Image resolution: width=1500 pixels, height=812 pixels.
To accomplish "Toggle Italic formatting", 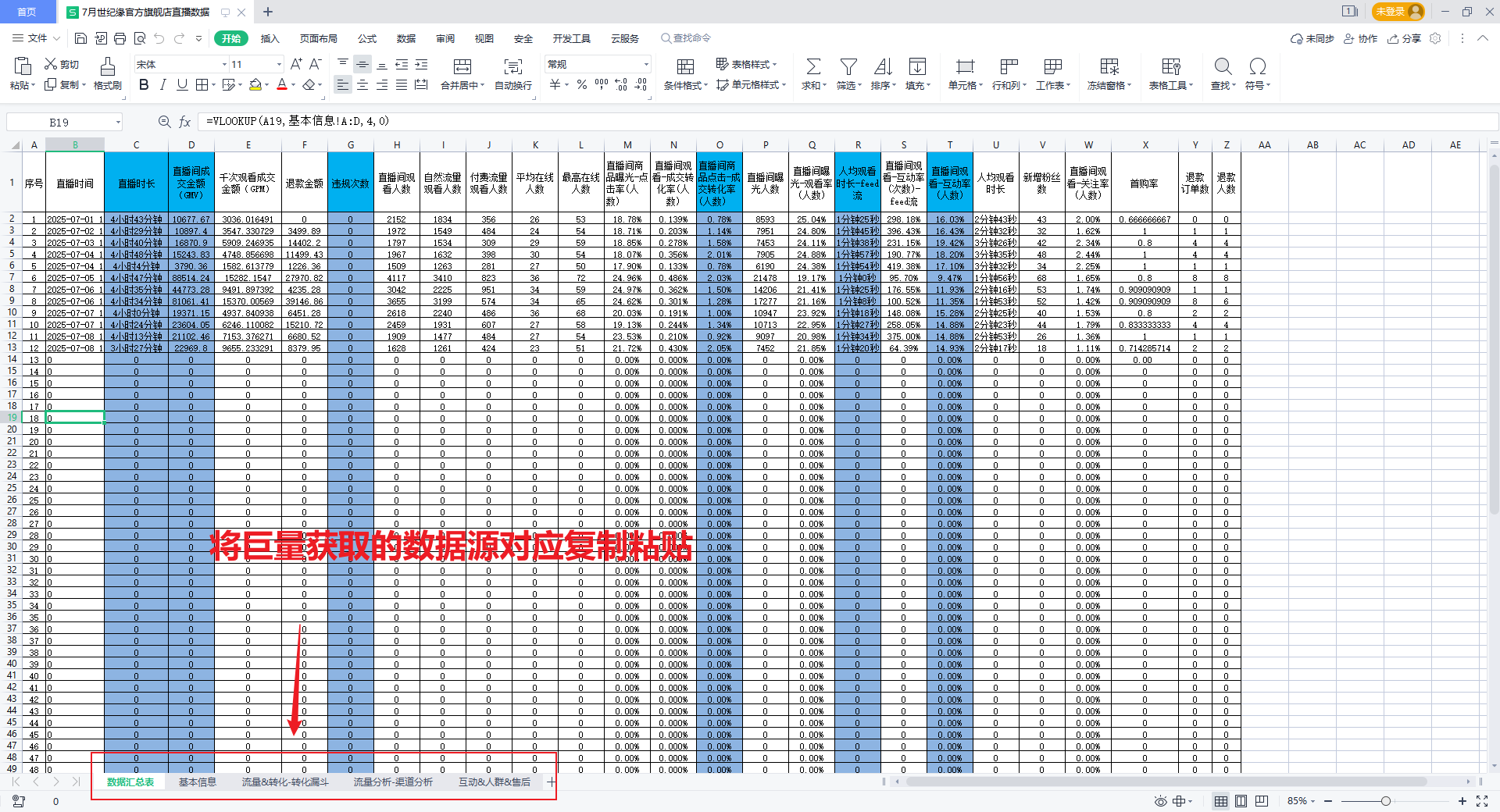I will coord(162,85).
